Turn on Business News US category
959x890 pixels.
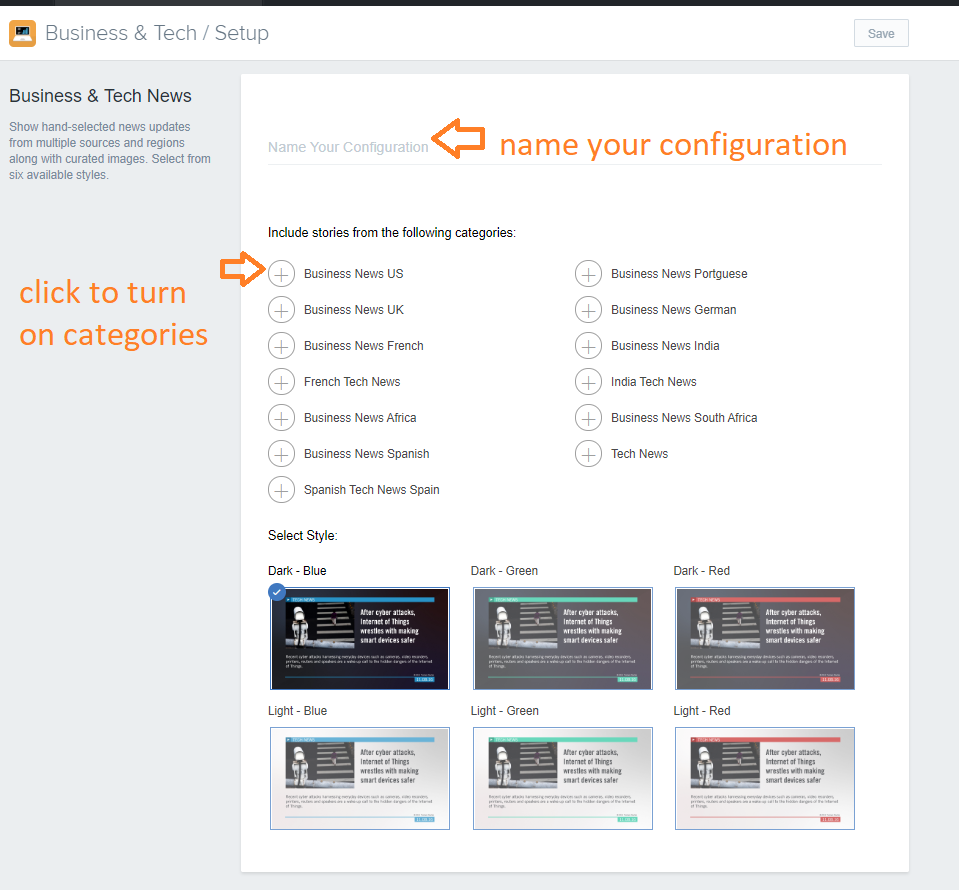[281, 274]
